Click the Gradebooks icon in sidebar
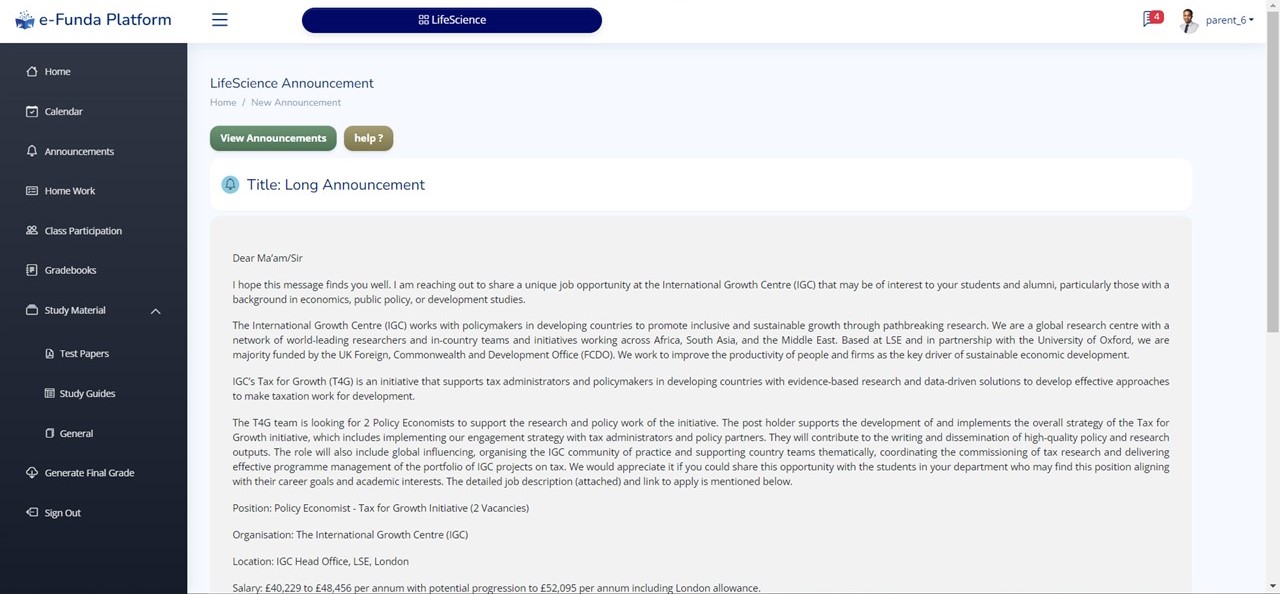 [x=32, y=270]
